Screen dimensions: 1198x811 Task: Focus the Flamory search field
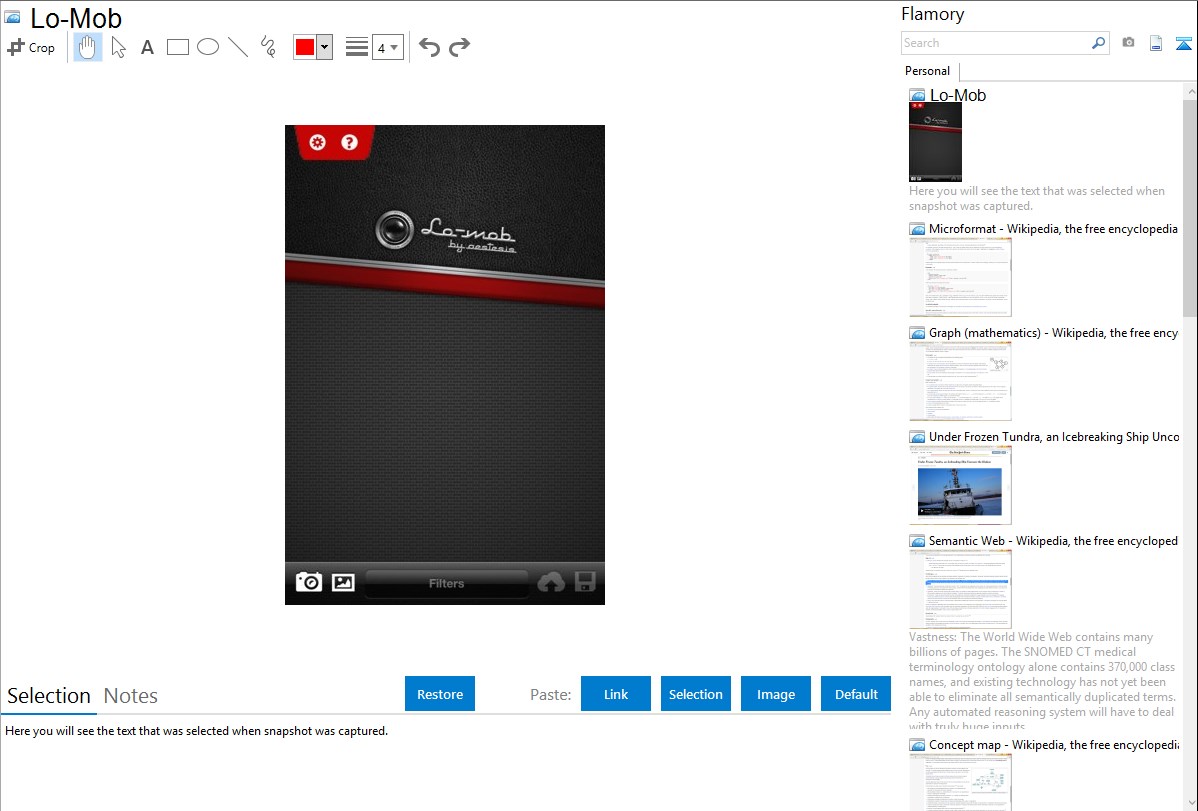995,43
